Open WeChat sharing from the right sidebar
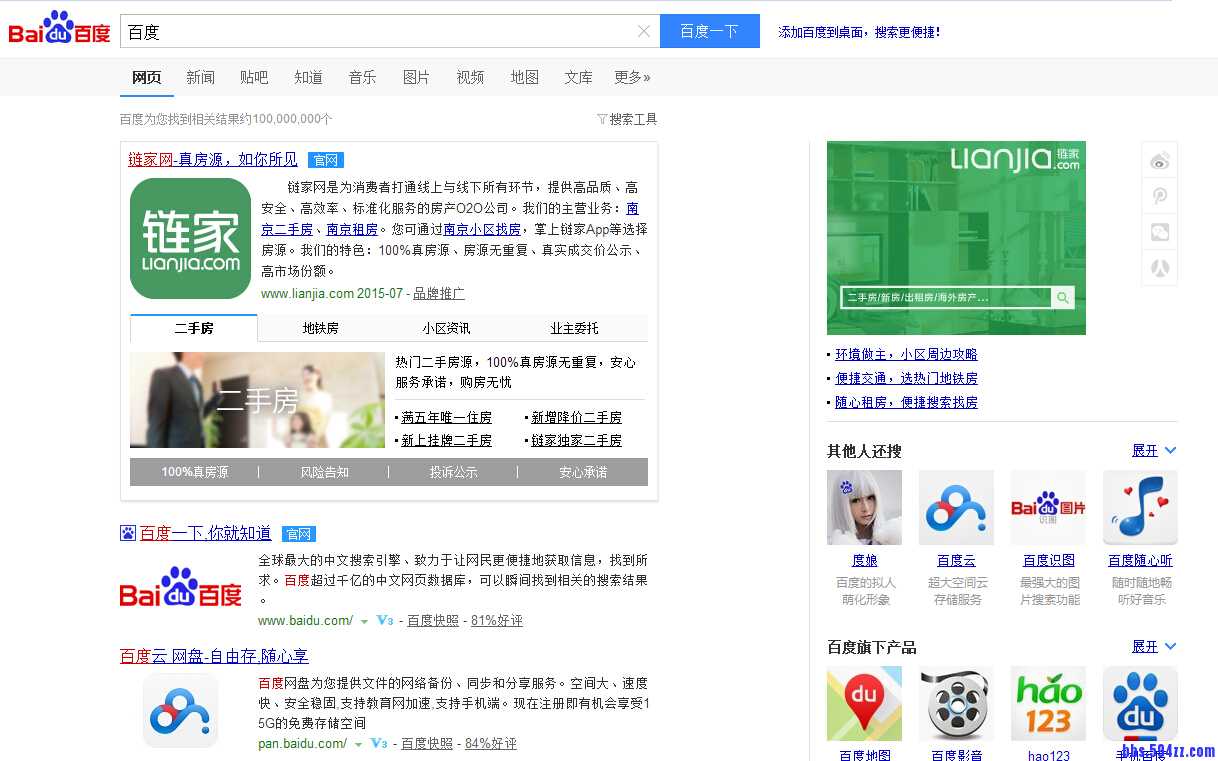The image size is (1218, 761). [x=1159, y=232]
